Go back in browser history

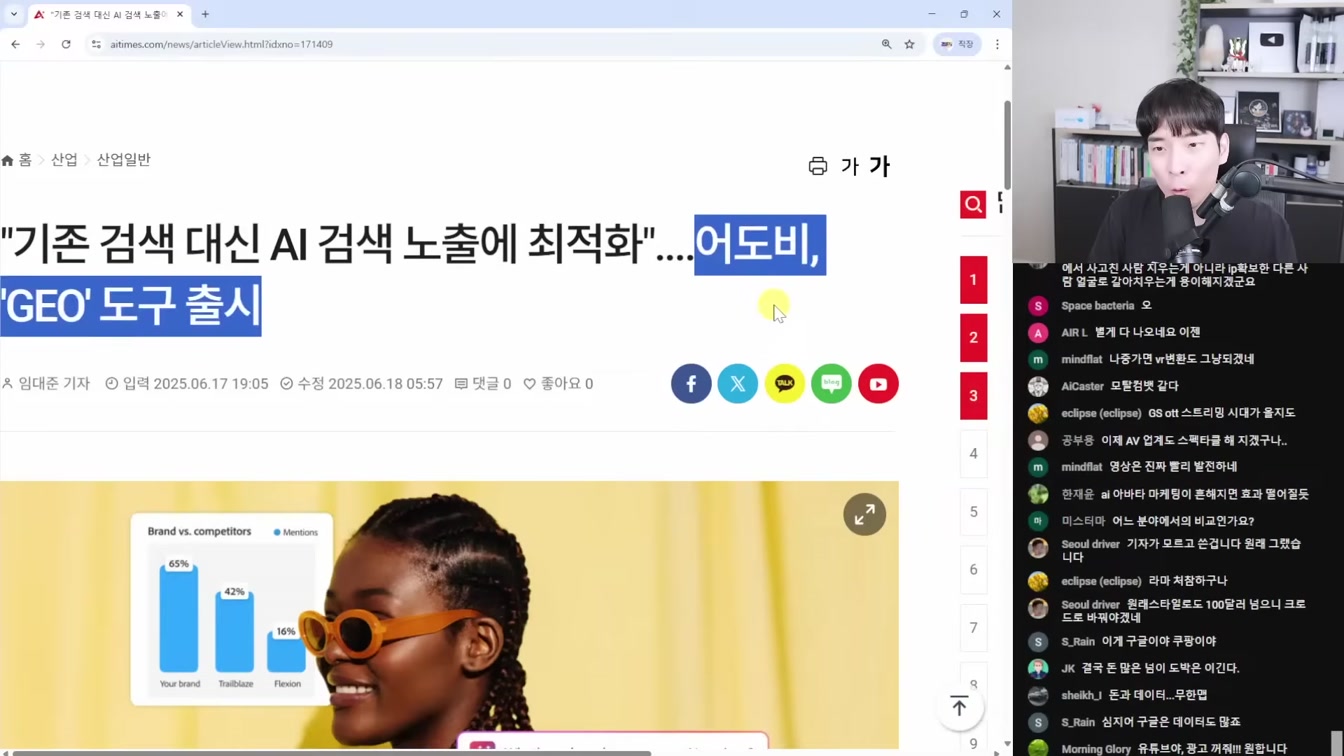(15, 44)
